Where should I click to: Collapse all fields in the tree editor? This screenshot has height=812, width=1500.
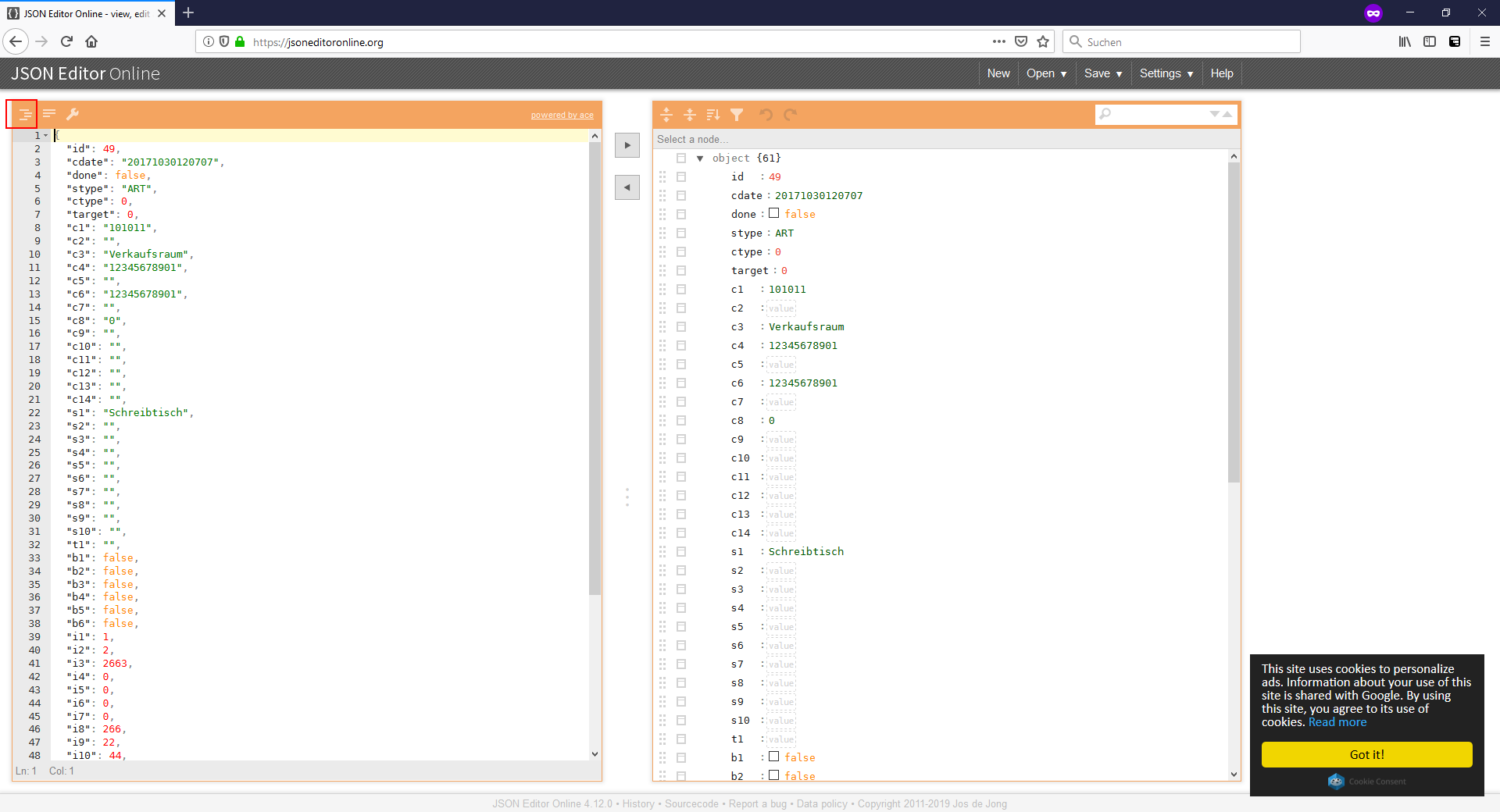click(x=690, y=115)
